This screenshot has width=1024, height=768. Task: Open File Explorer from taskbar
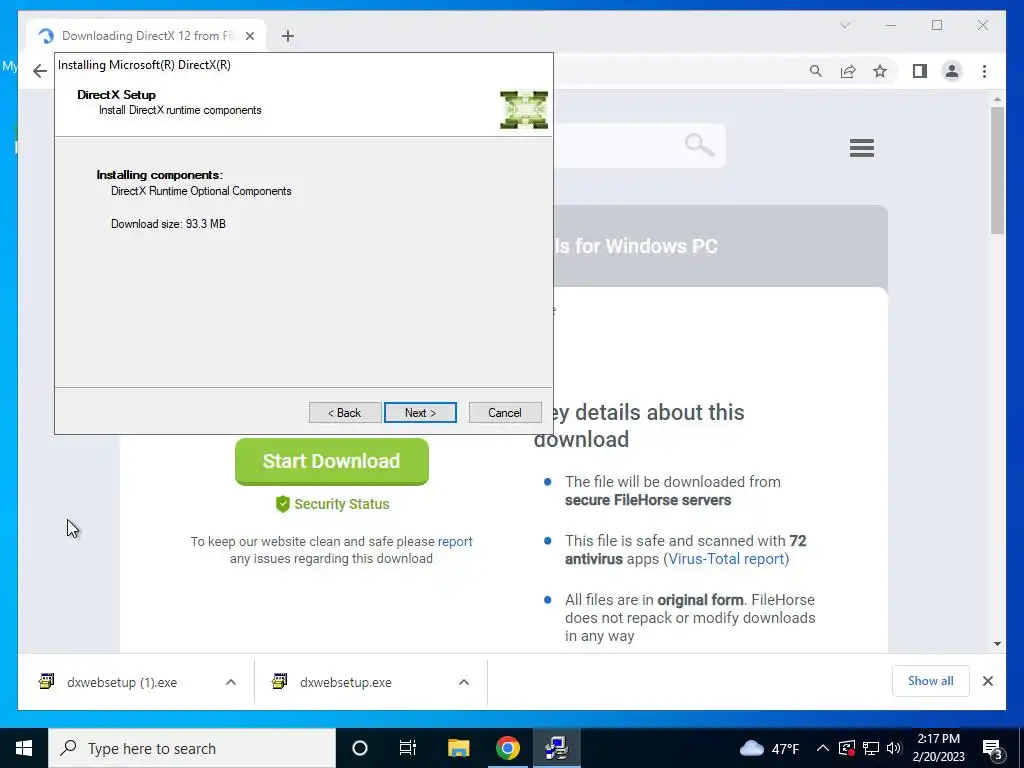point(458,748)
